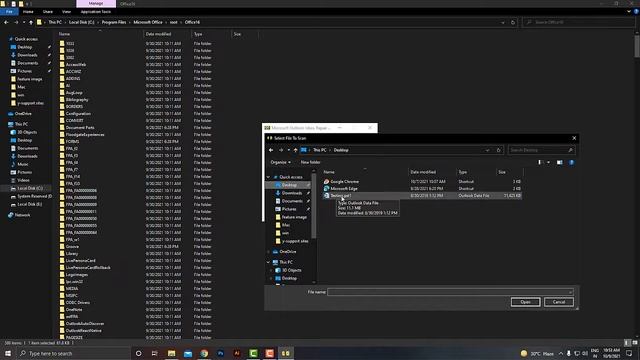Click Desktop in dialog breadcrumb path
Screen dimensions: 640x360
341,150
